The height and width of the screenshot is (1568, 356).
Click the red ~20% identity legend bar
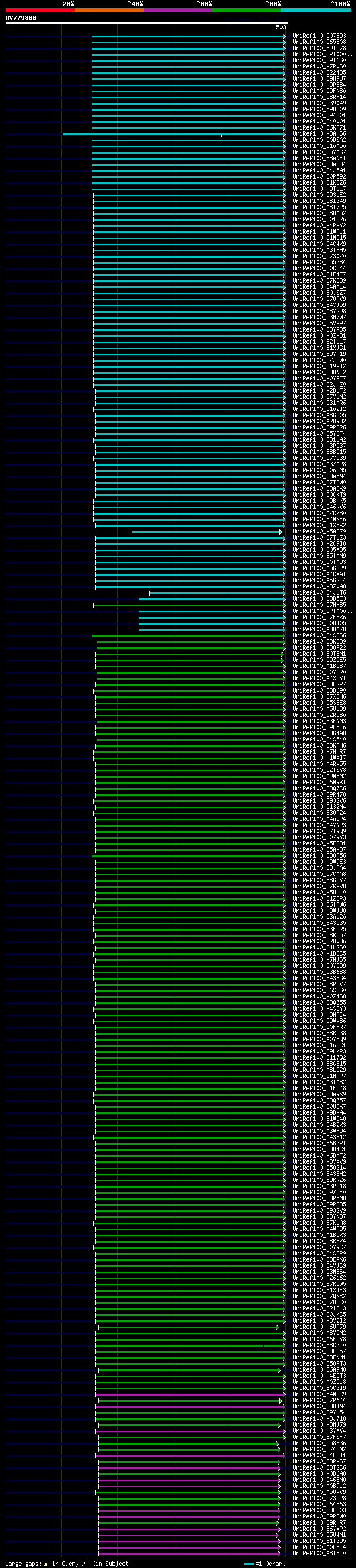click(39, 10)
